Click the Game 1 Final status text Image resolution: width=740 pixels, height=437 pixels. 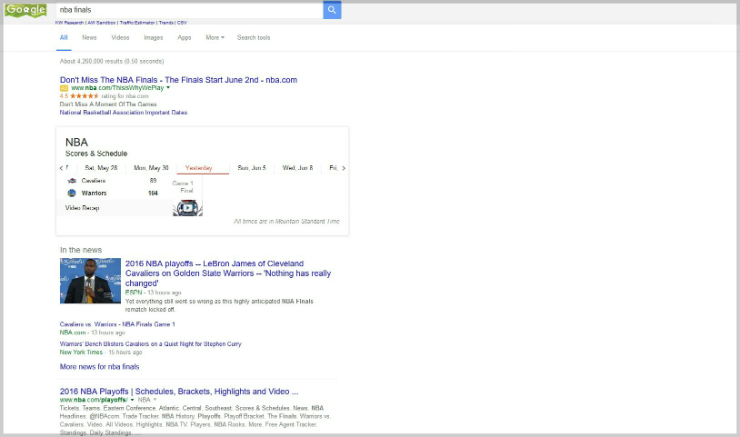coord(183,187)
